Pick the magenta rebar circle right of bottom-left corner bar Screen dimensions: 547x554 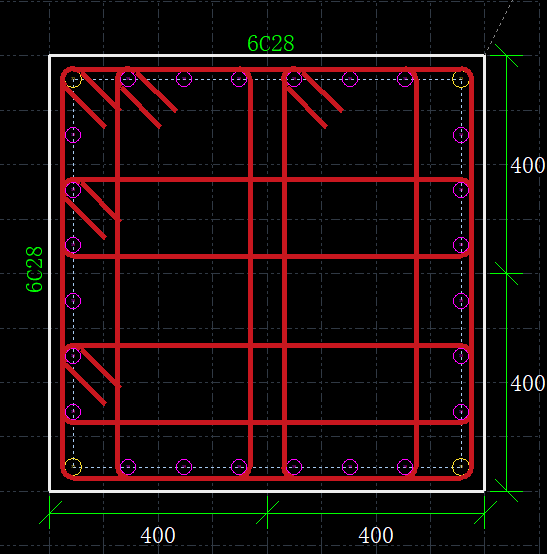(x=128, y=467)
